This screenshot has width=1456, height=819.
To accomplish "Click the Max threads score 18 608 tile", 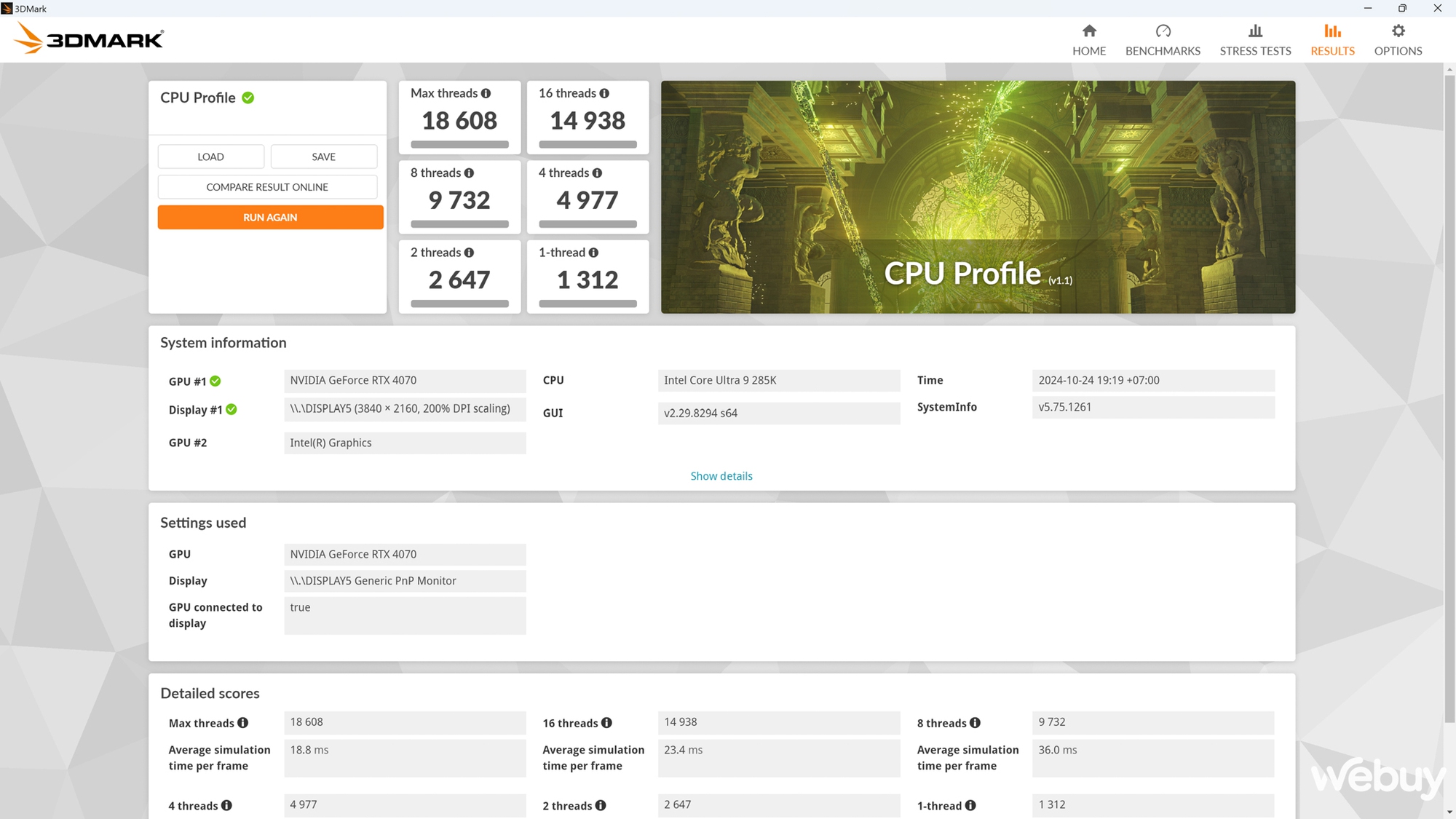I will coord(459,117).
